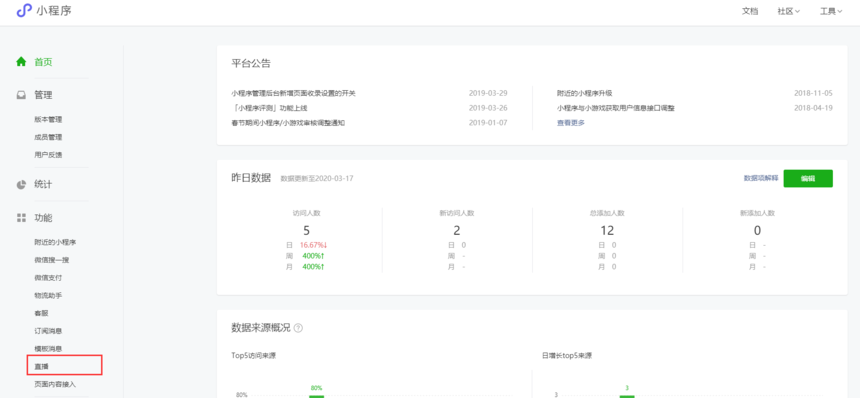Open the 数据项解释 link
This screenshot has width=860, height=398.
tap(761, 178)
